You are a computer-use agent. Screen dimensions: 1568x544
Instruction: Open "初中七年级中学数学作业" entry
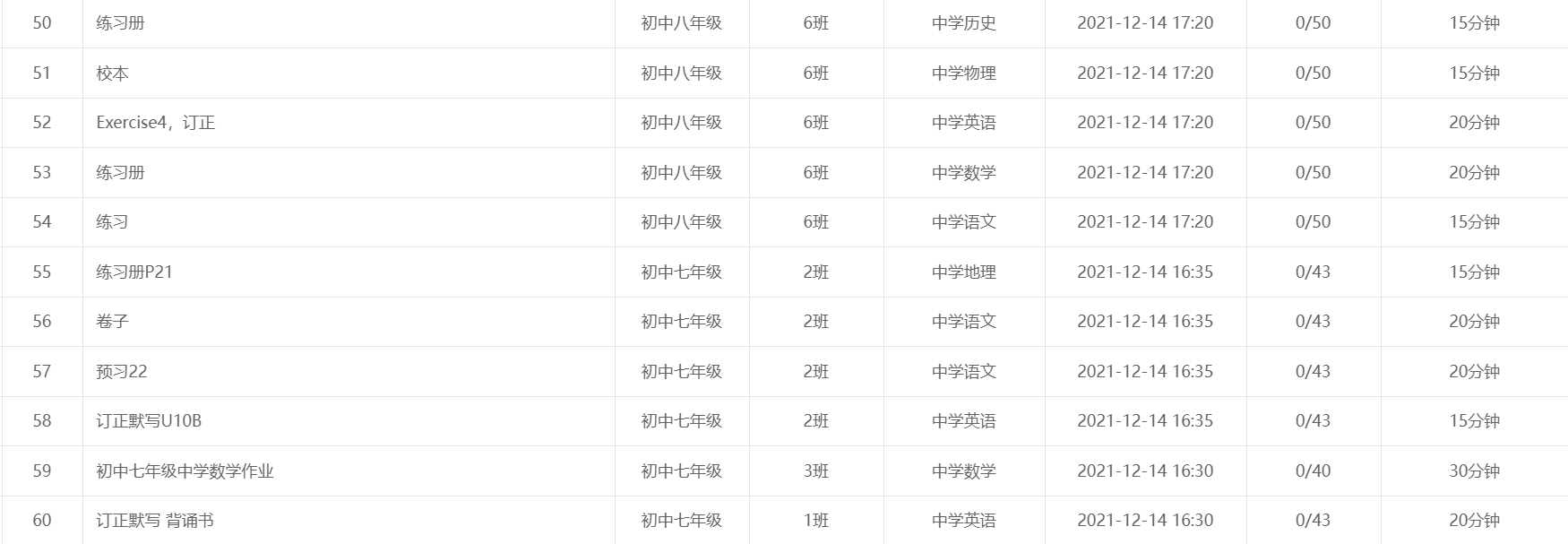pyautogui.click(x=185, y=471)
